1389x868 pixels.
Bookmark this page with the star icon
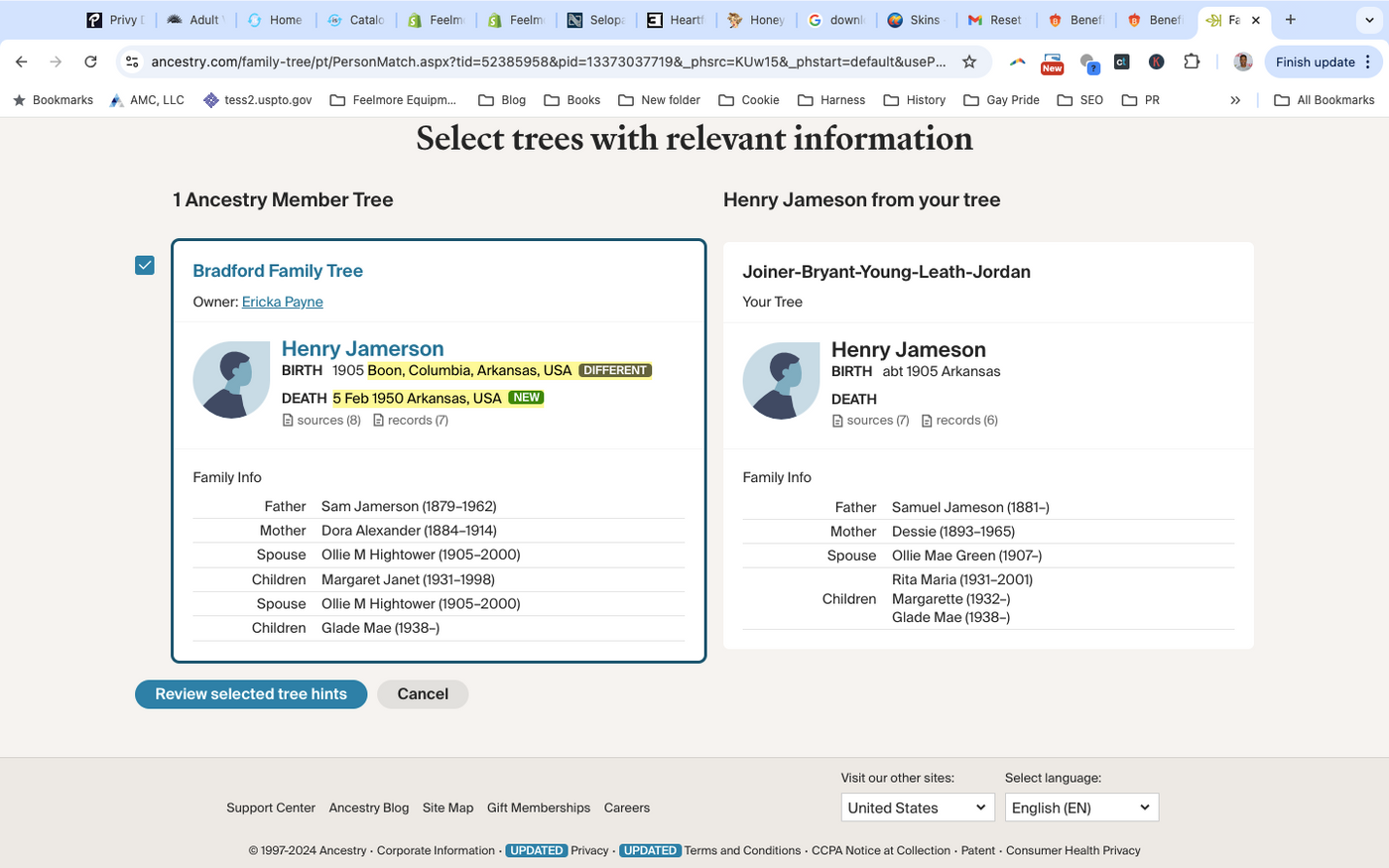point(969,62)
